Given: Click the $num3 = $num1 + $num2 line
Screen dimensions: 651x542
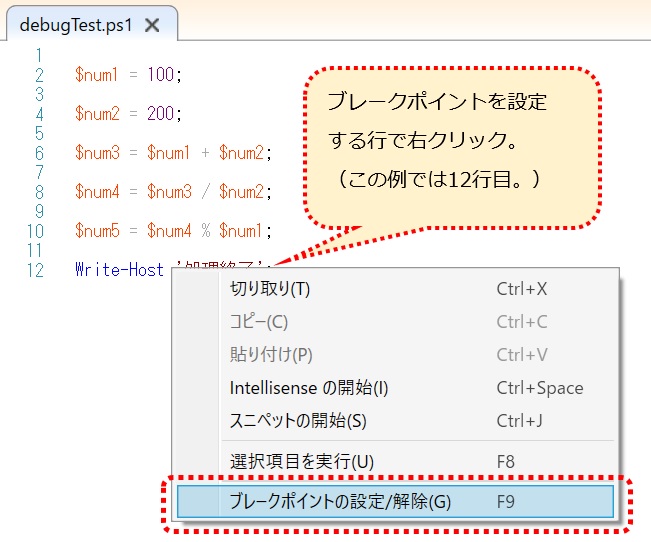Looking at the screenshot, I should (x=172, y=153).
